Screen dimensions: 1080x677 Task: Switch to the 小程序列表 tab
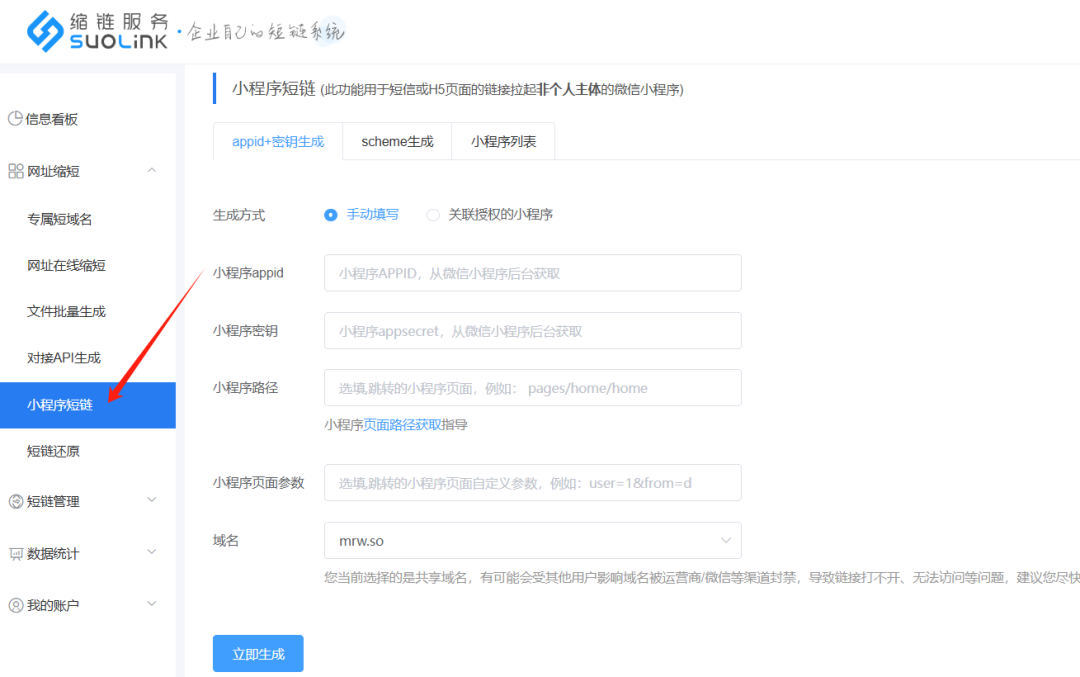[503, 142]
